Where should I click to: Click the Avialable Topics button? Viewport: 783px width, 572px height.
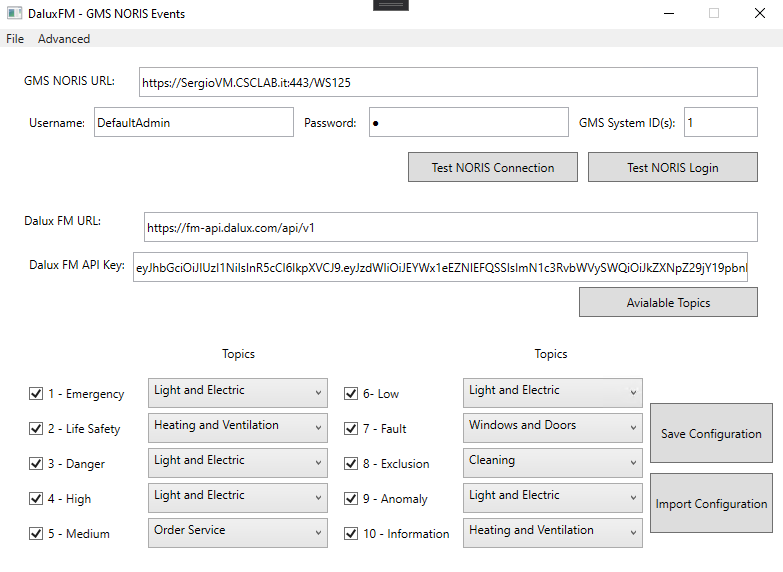click(x=668, y=302)
